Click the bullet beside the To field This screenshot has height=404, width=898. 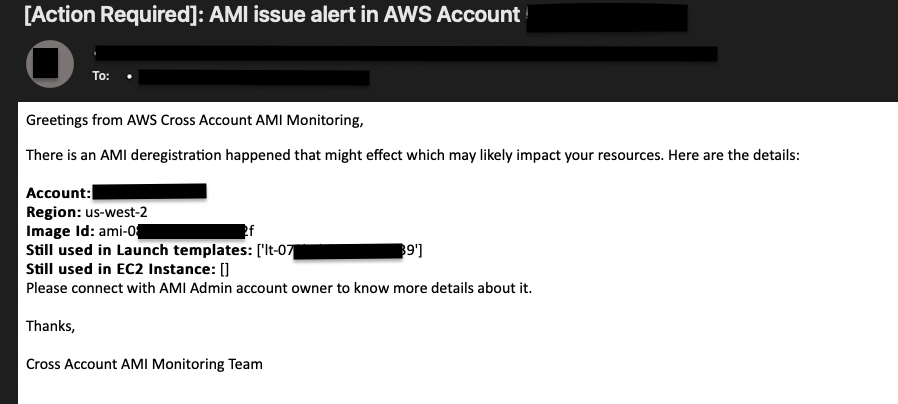point(130,76)
